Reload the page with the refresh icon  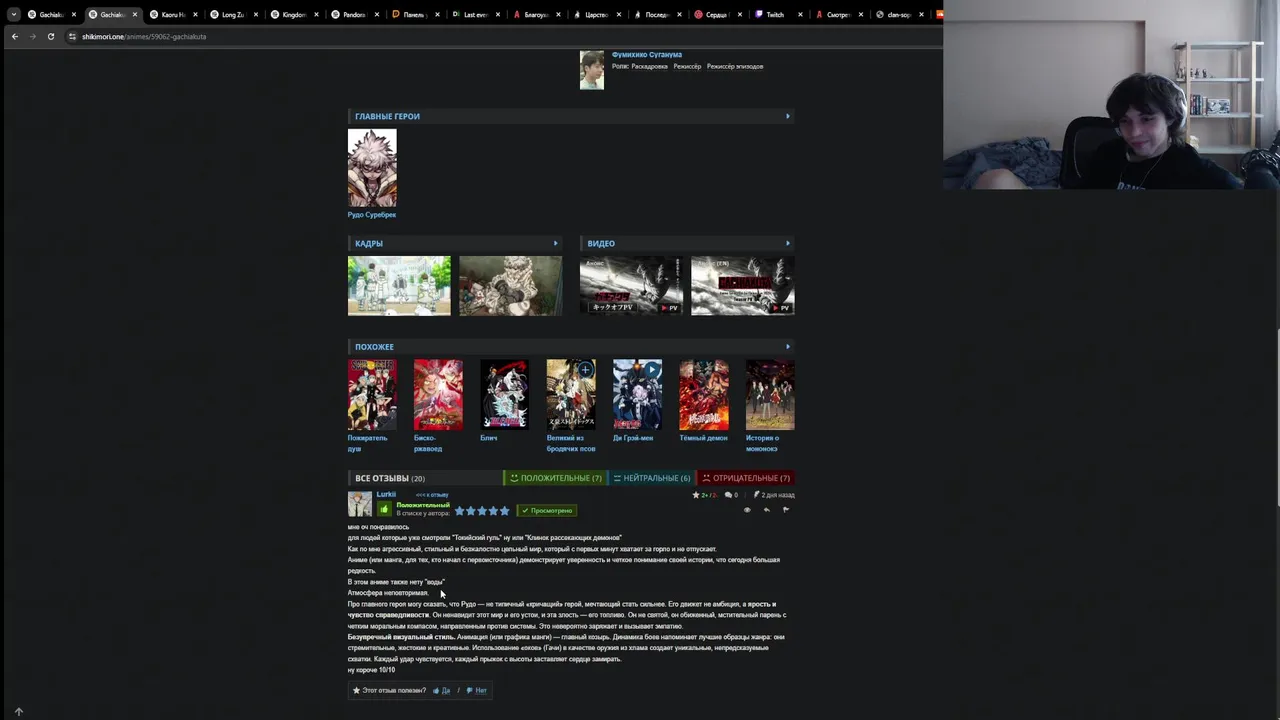coord(50,36)
